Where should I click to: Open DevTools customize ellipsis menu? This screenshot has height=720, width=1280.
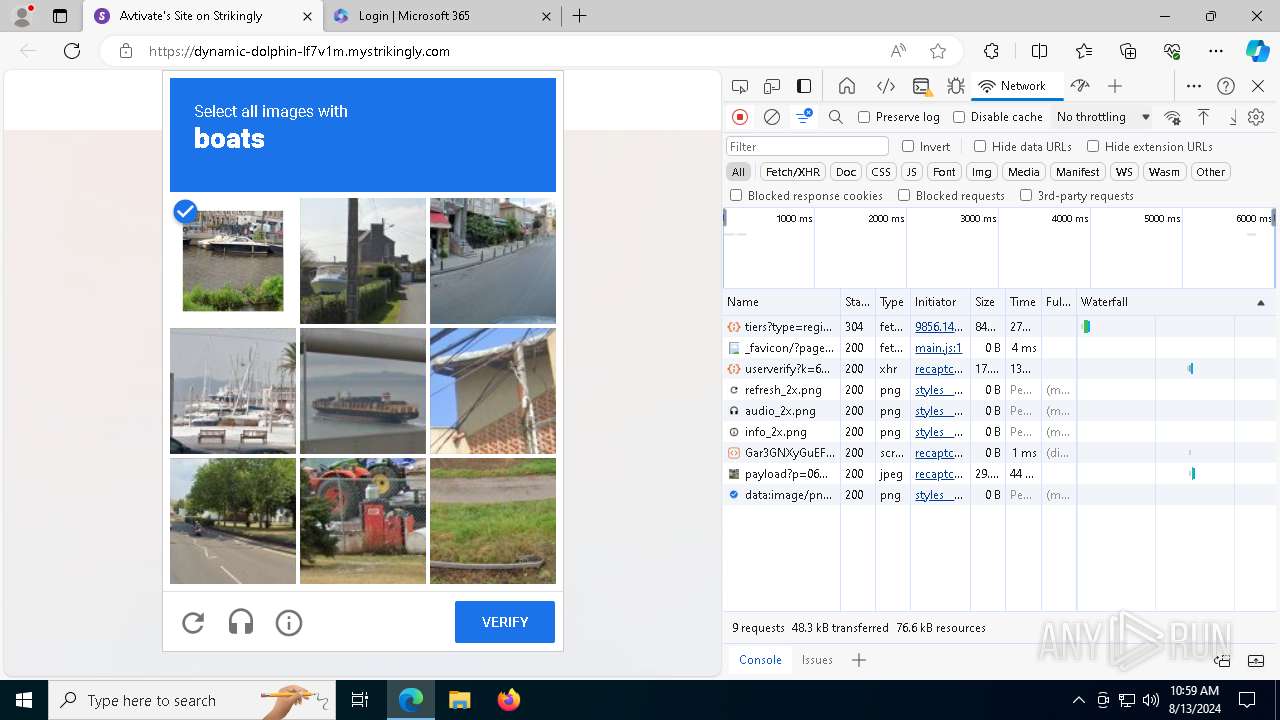(1194, 86)
